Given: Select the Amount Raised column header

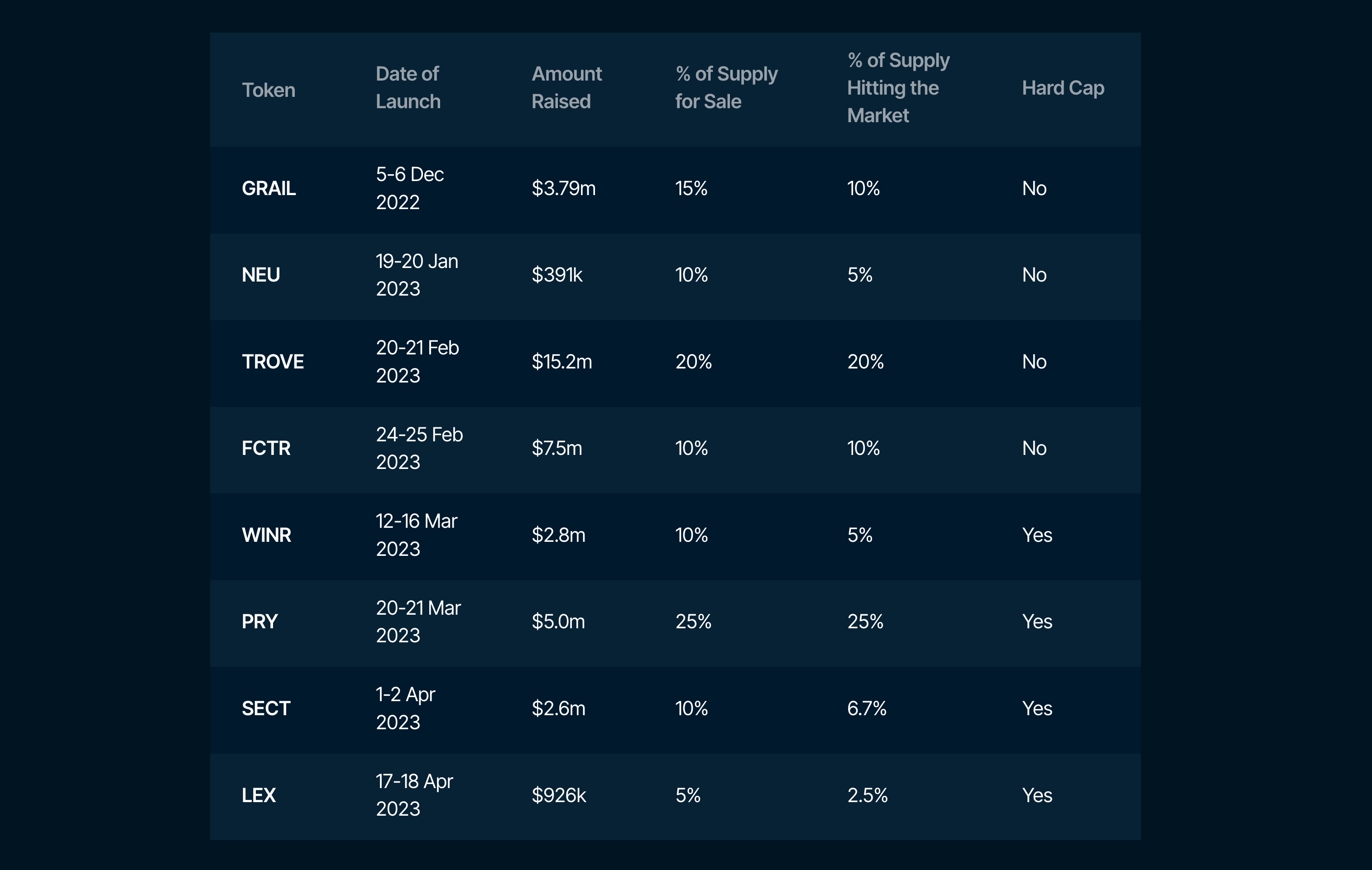Looking at the screenshot, I should coord(566,88).
